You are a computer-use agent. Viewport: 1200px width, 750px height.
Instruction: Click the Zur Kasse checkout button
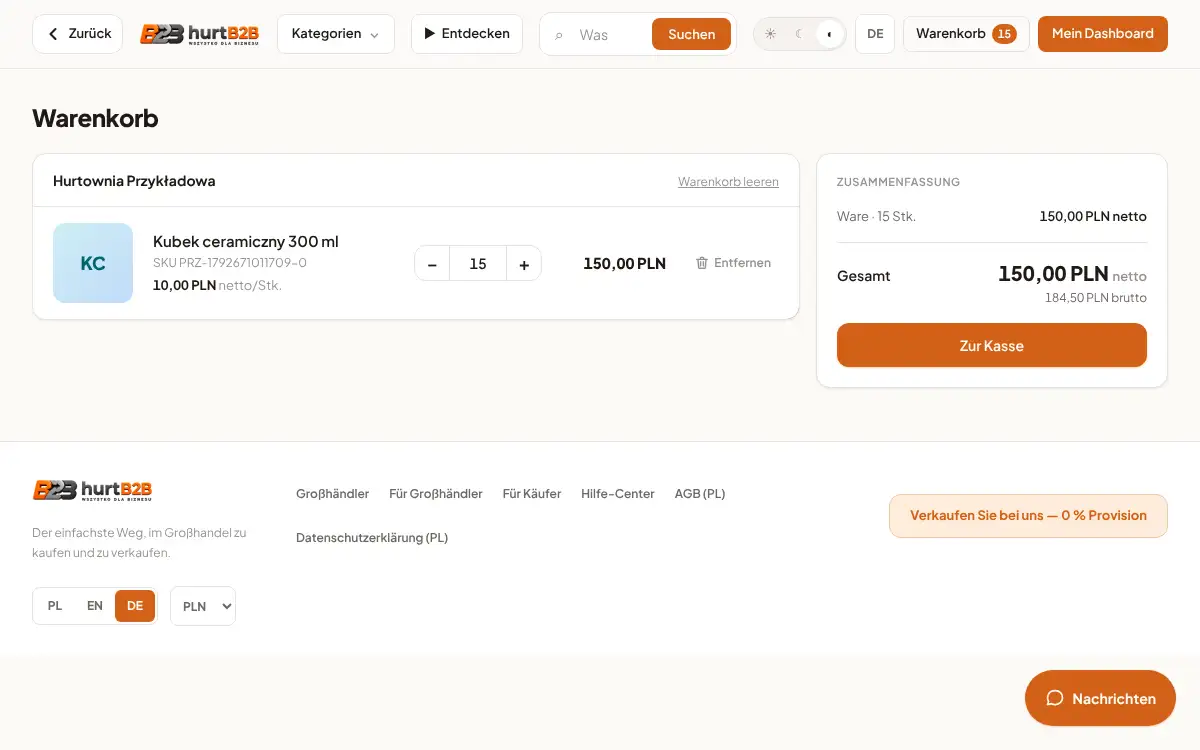click(x=992, y=345)
